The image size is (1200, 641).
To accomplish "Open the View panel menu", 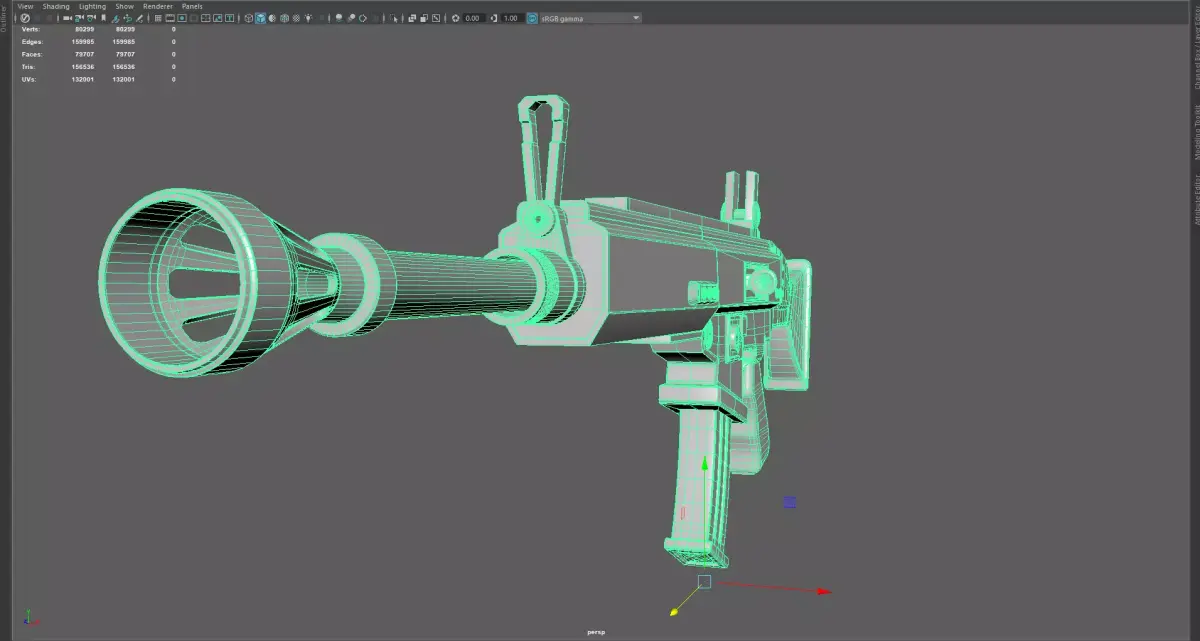I will [25, 6].
